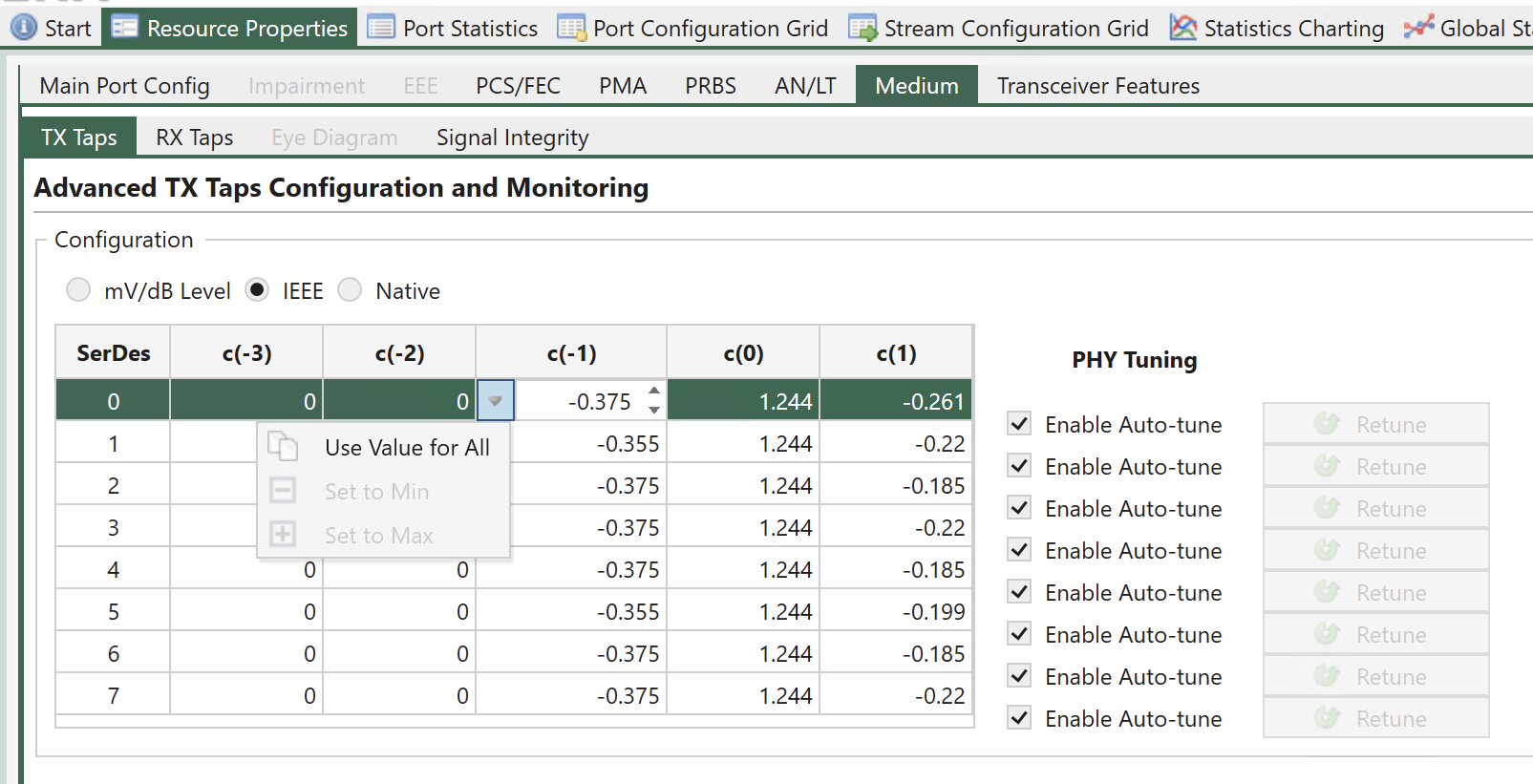Choose Use Value for All menu entry
Viewport: 1533px width, 784px height.
(384, 447)
